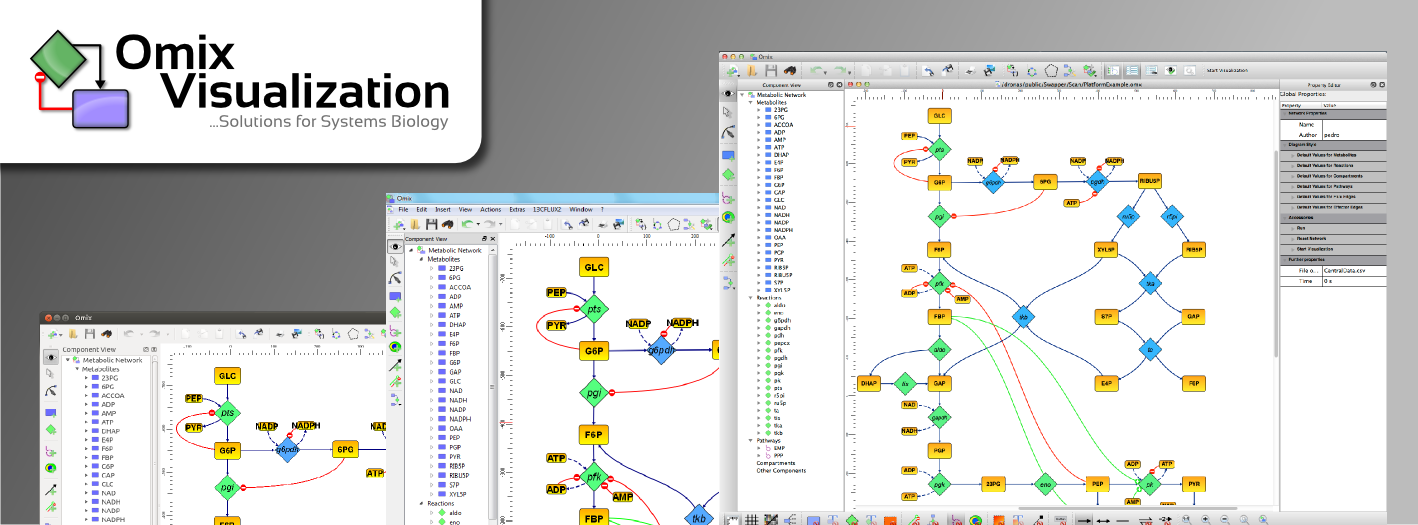Expand 23PG metabolite in Windows Component View
The height and width of the screenshot is (525, 1418).
point(431,268)
